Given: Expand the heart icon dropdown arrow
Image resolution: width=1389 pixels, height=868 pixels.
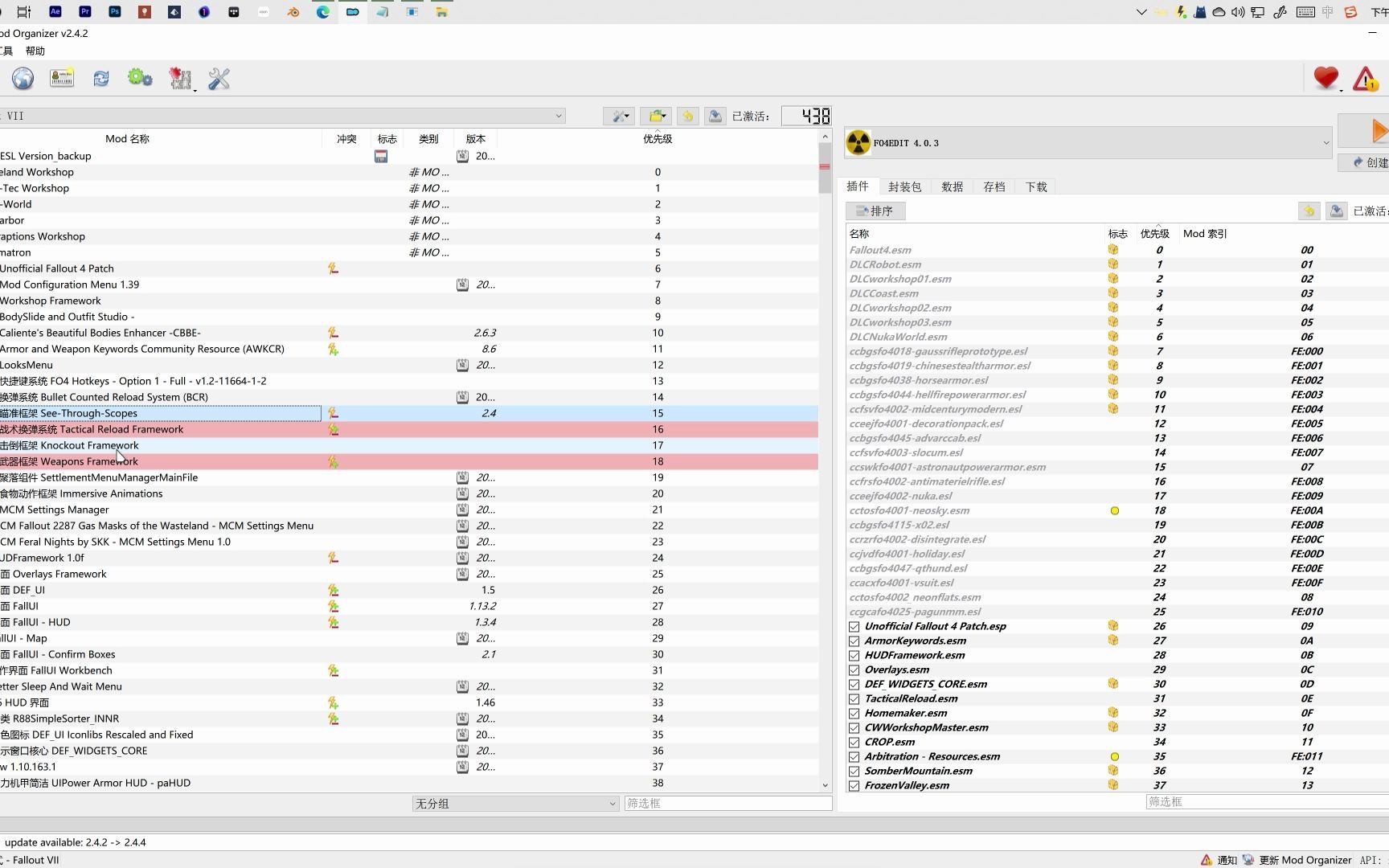Looking at the screenshot, I should coord(1342,90).
